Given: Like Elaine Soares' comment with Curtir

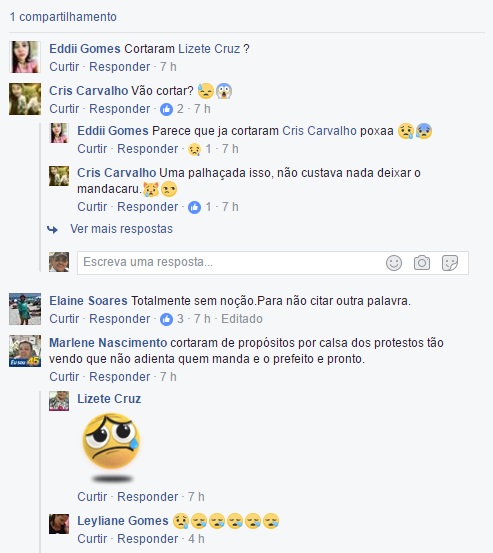Looking at the screenshot, I should [64, 319].
